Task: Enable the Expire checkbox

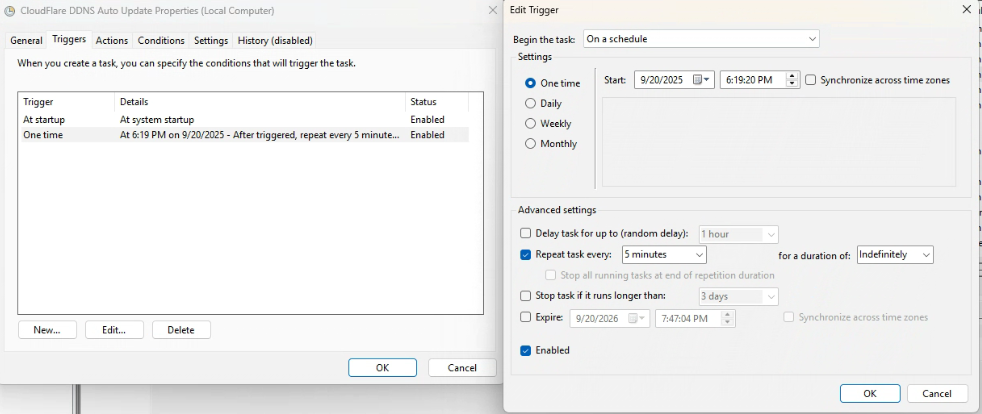Action: click(x=526, y=317)
